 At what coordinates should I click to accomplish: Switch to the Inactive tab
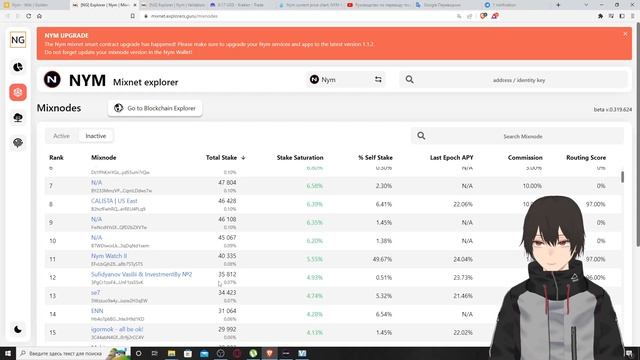(96, 136)
